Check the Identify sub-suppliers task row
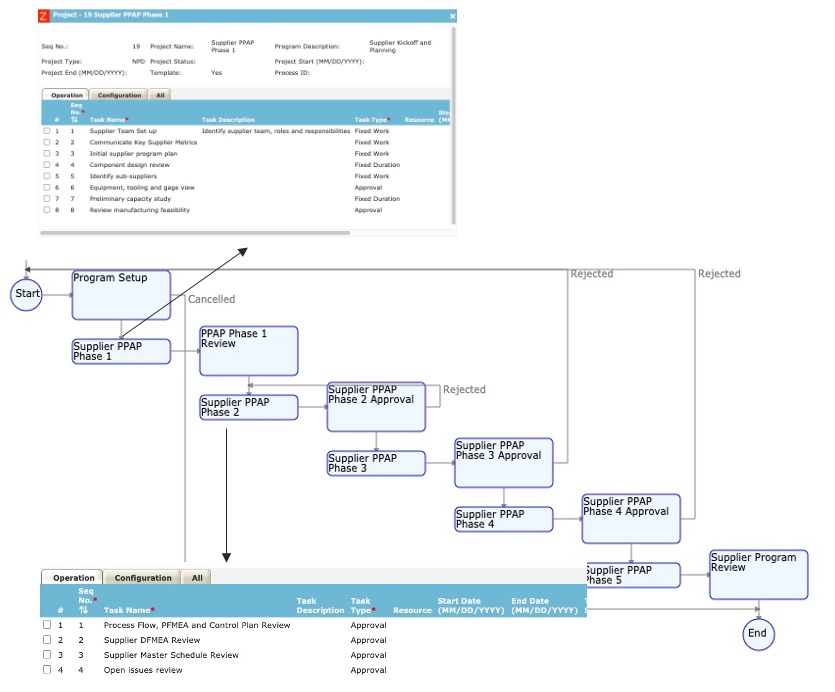 [46, 176]
